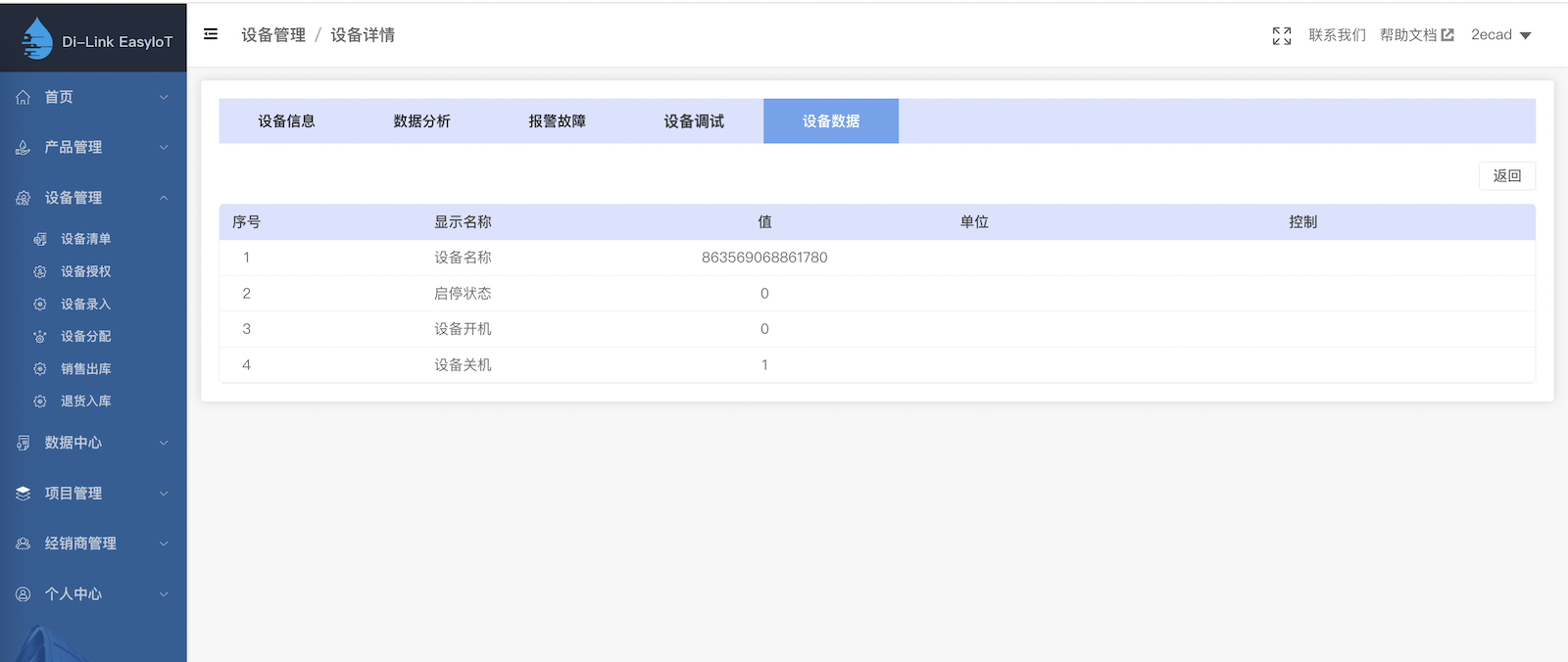Click the gear icon beside 设备授权
Screen dimensions: 1568x662
tap(40, 271)
